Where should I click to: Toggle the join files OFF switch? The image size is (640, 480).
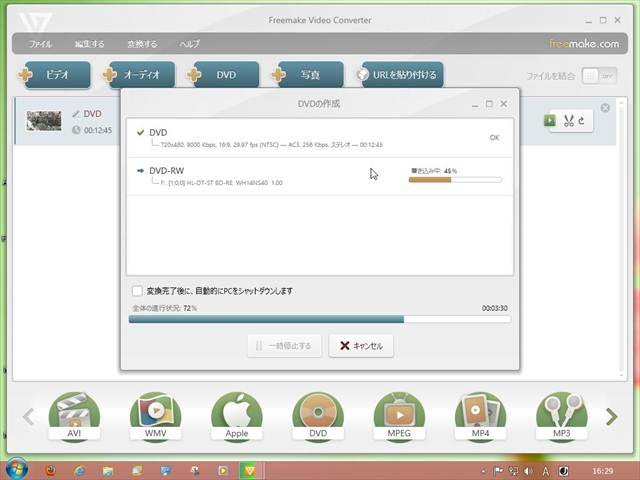coord(598,76)
